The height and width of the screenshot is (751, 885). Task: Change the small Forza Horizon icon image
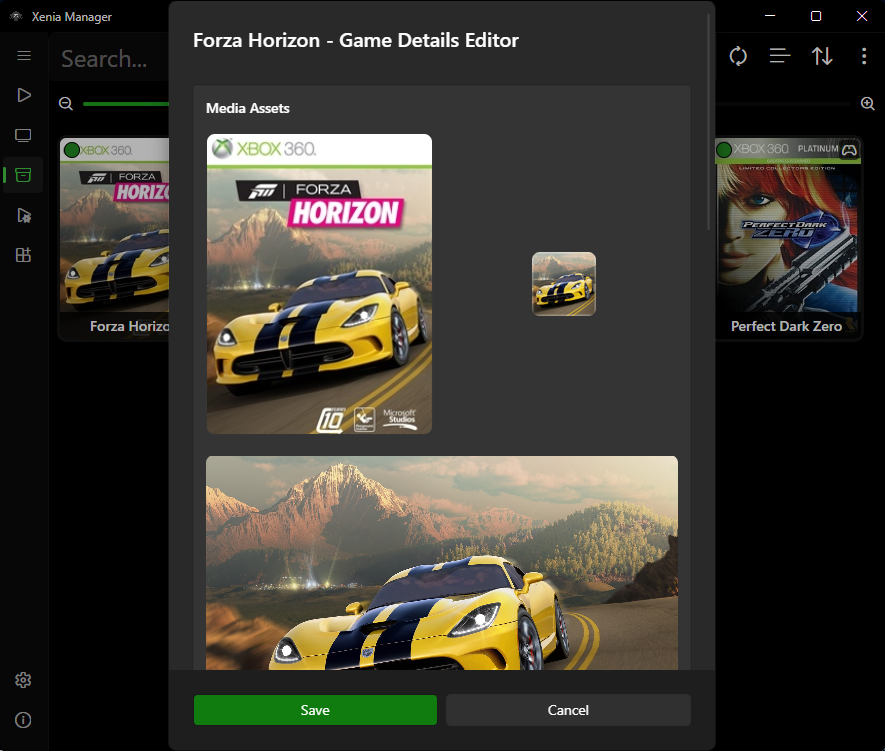(x=564, y=284)
